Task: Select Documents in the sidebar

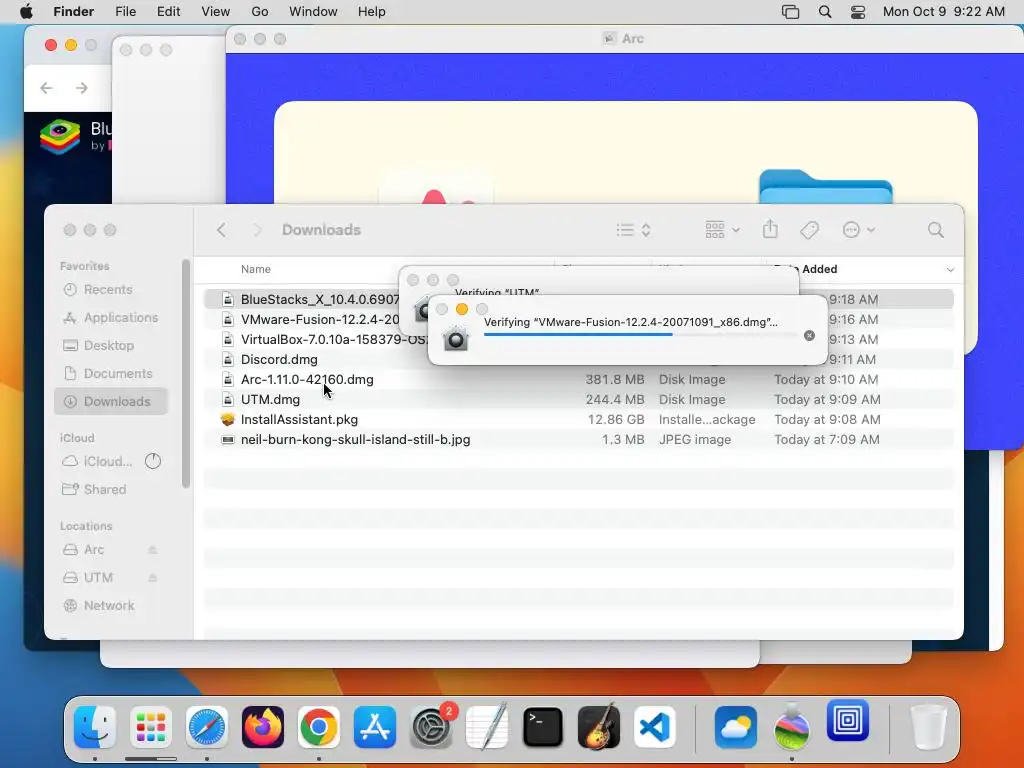Action: click(111, 374)
